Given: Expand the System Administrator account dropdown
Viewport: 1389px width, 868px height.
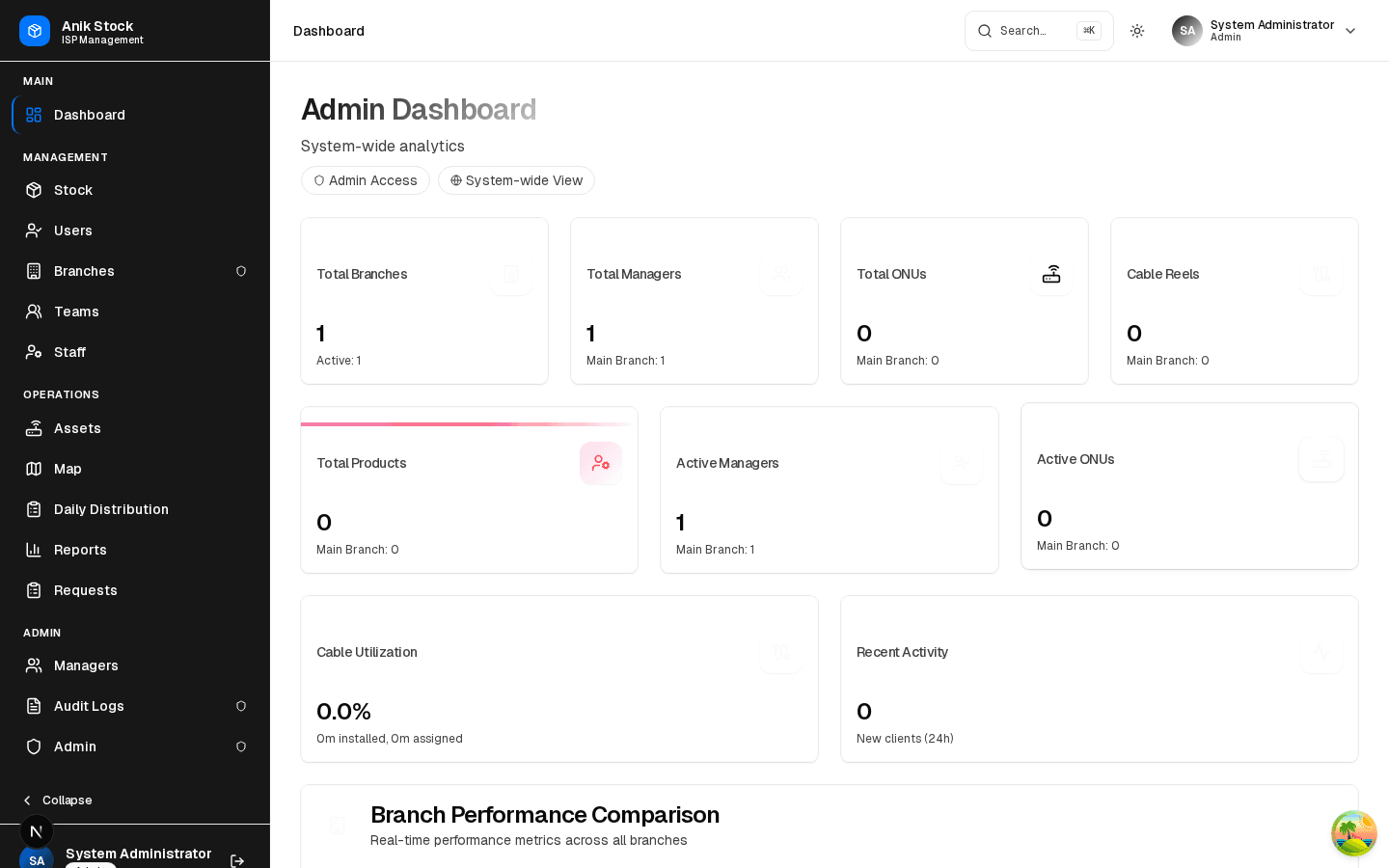Looking at the screenshot, I should coord(1350,31).
